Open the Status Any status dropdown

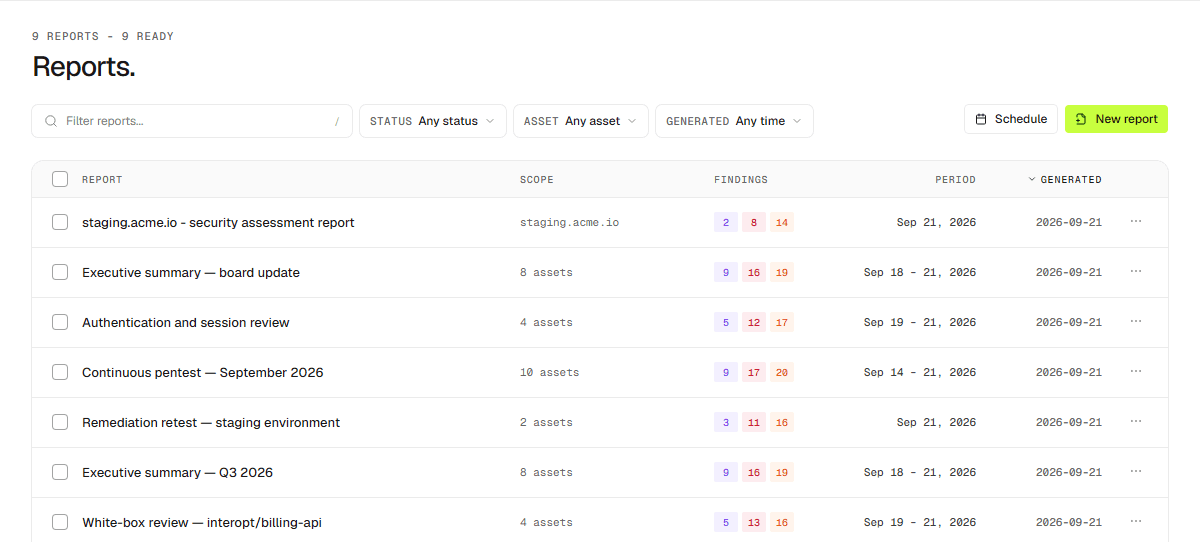[x=433, y=121]
